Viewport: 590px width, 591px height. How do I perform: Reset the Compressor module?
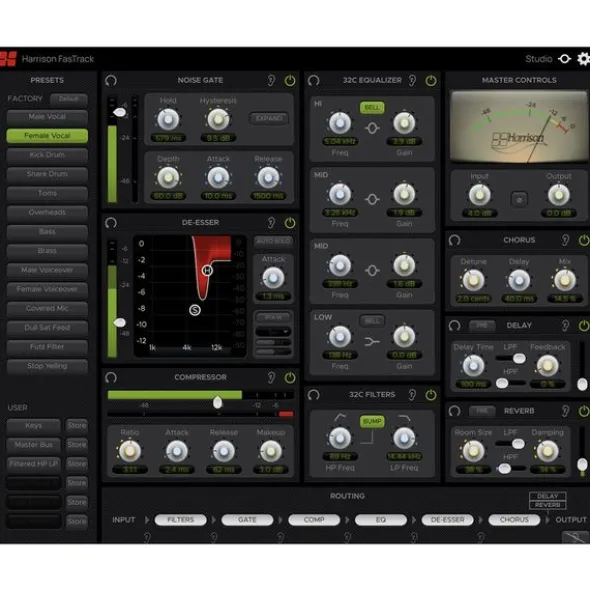coord(111,378)
